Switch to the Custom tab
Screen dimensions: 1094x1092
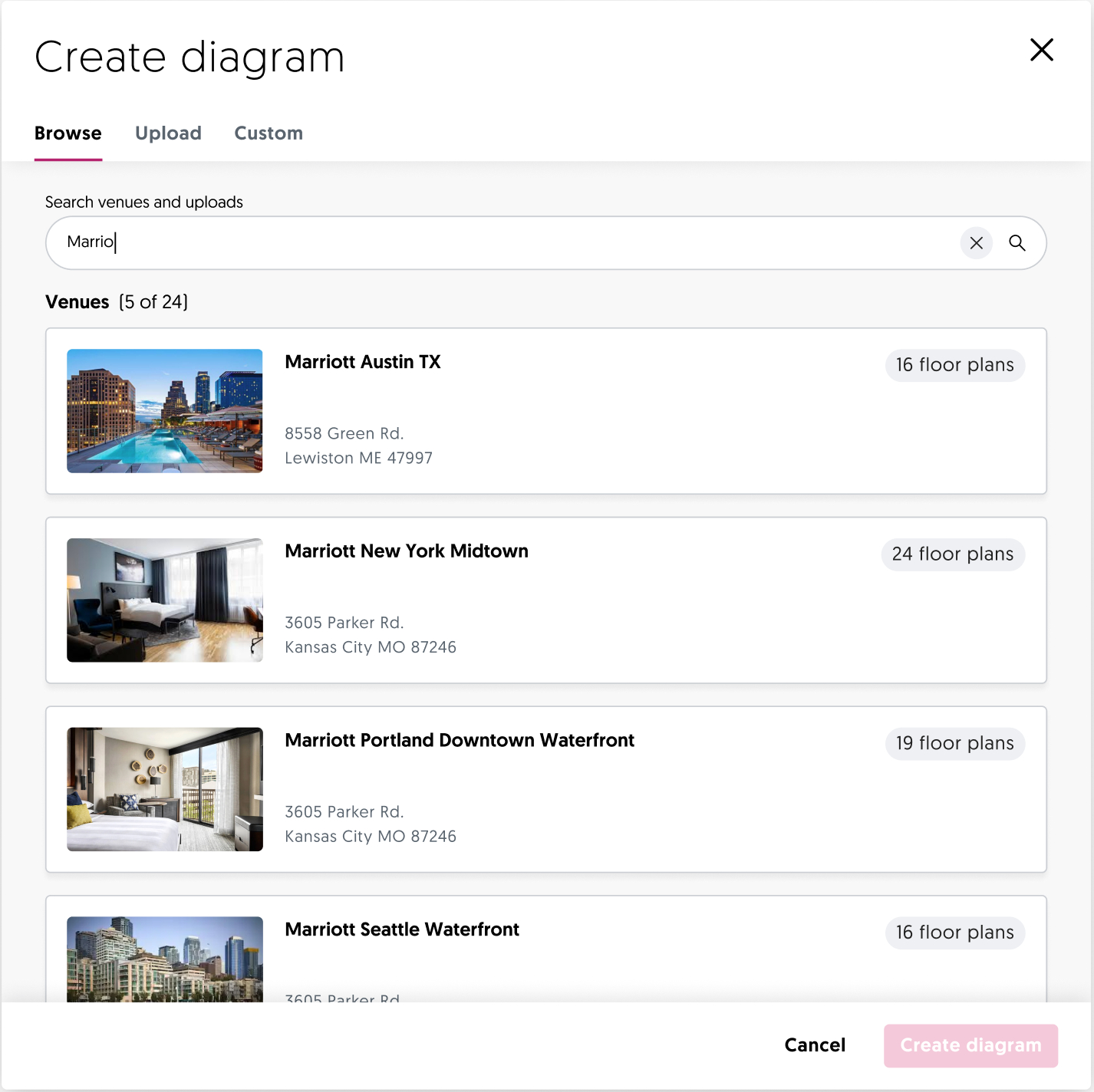(x=269, y=133)
